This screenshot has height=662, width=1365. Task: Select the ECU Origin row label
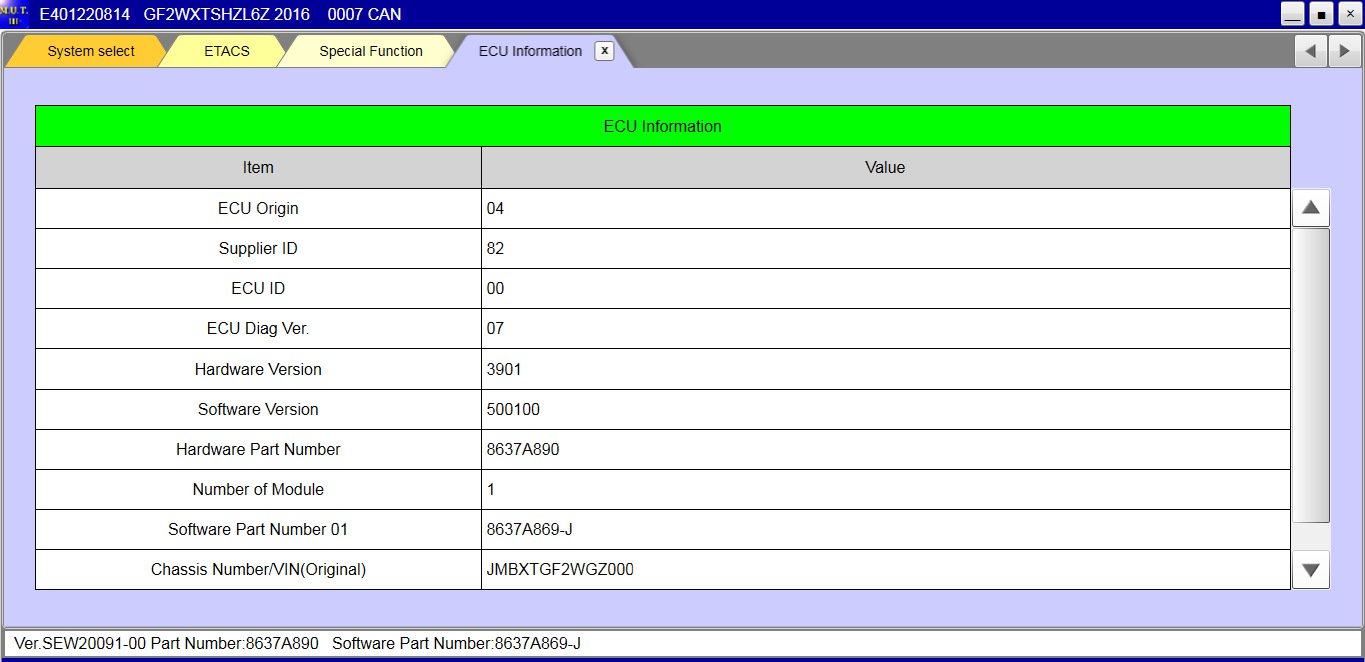pyautogui.click(x=258, y=209)
